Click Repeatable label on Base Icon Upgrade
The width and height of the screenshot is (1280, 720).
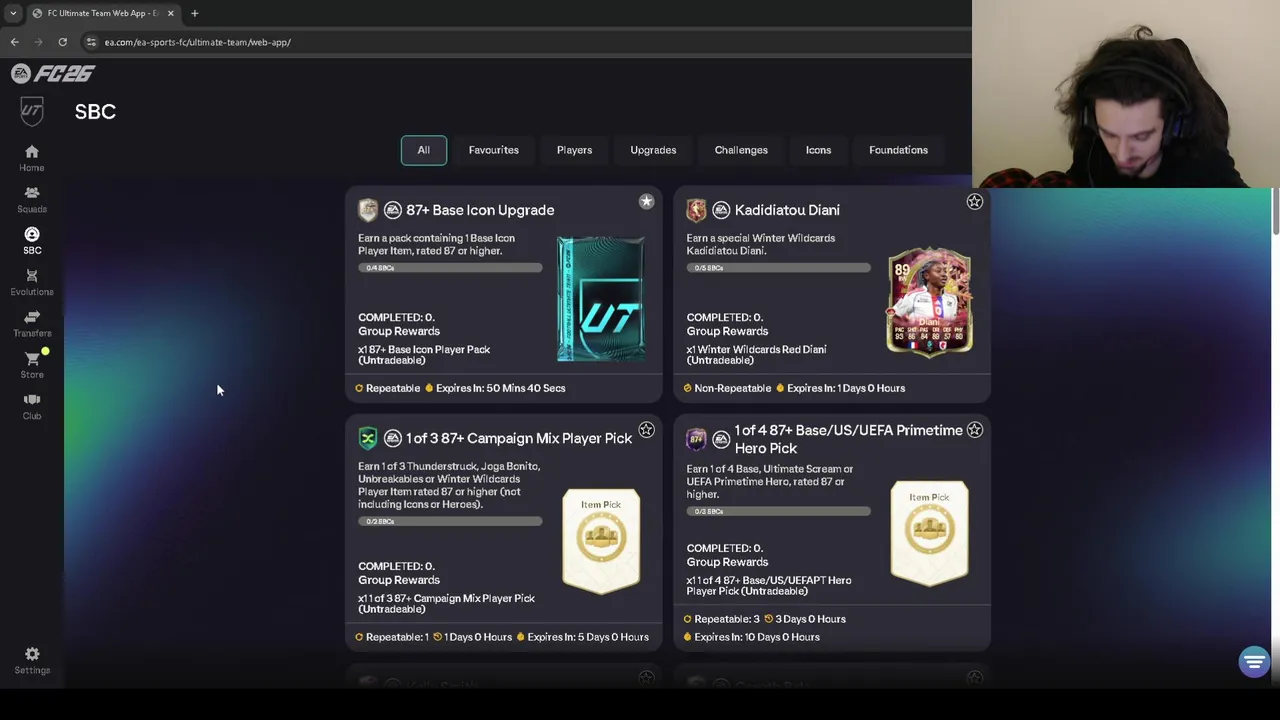tap(392, 388)
